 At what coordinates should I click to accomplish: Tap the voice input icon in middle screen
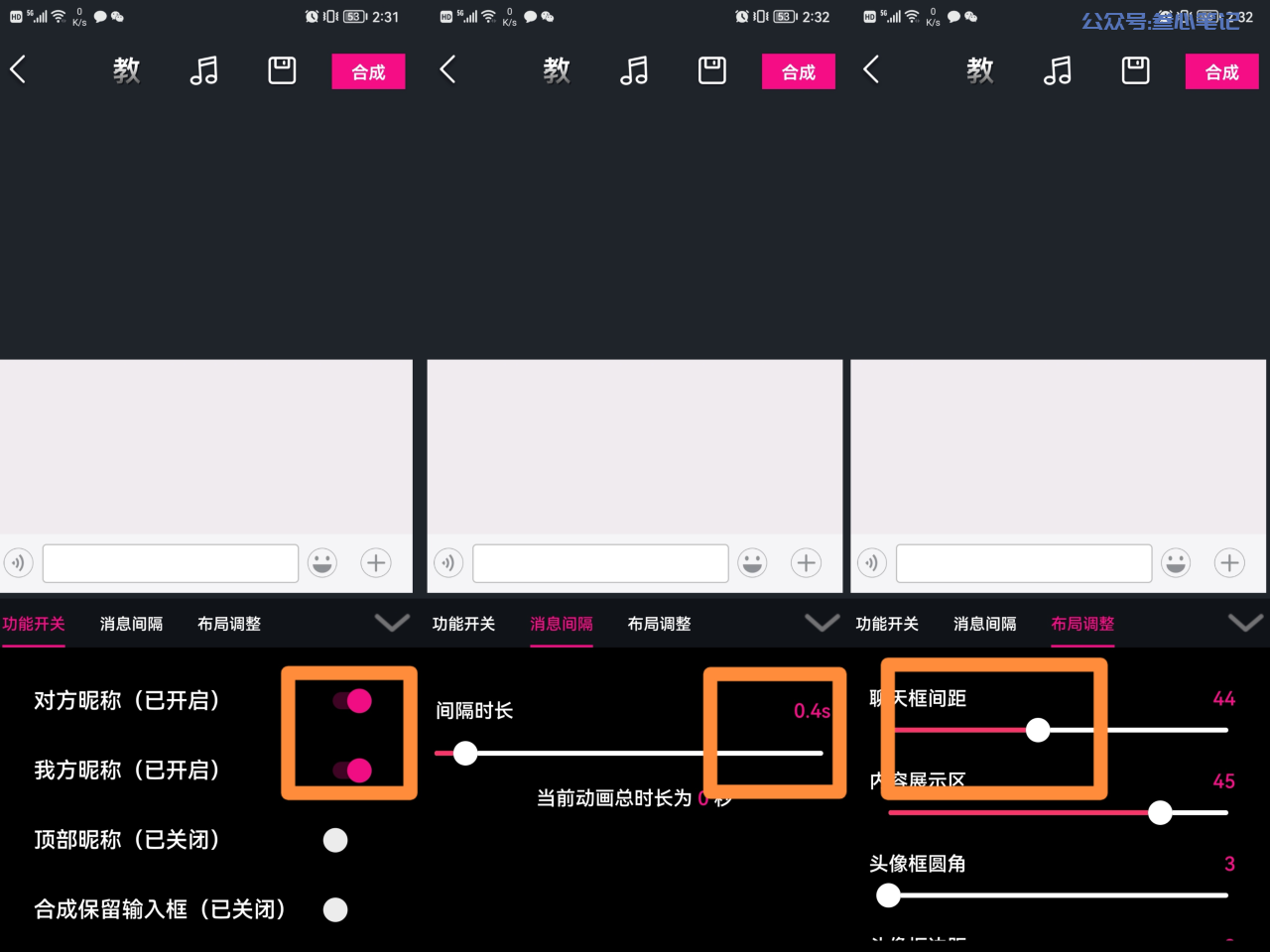(x=448, y=563)
